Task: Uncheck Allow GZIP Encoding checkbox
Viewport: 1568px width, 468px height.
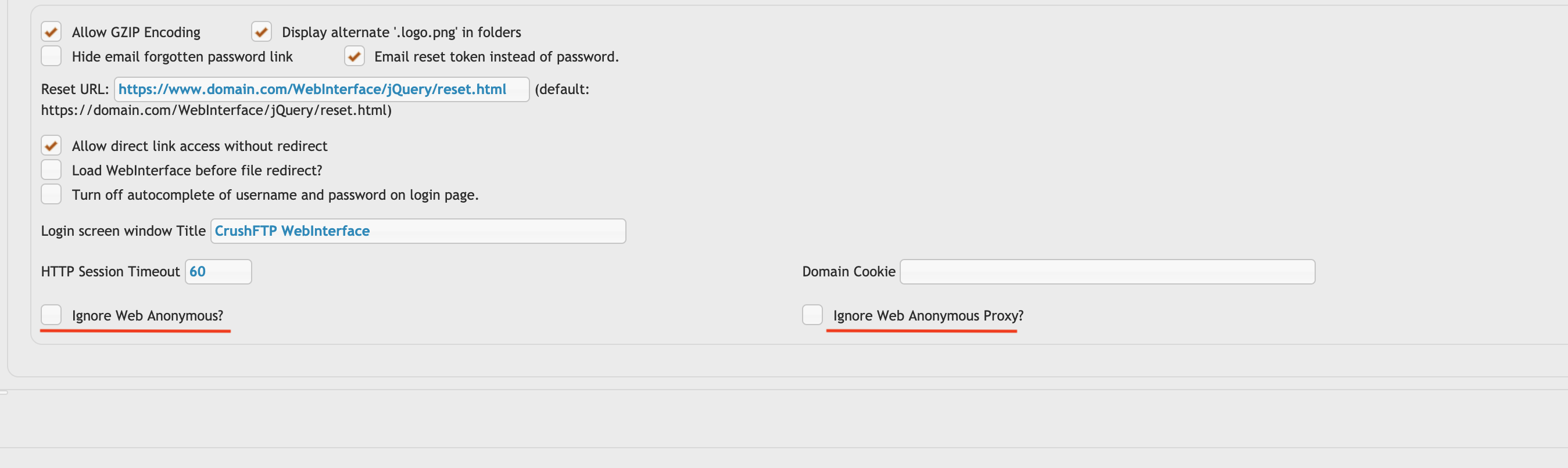Action: pyautogui.click(x=51, y=31)
